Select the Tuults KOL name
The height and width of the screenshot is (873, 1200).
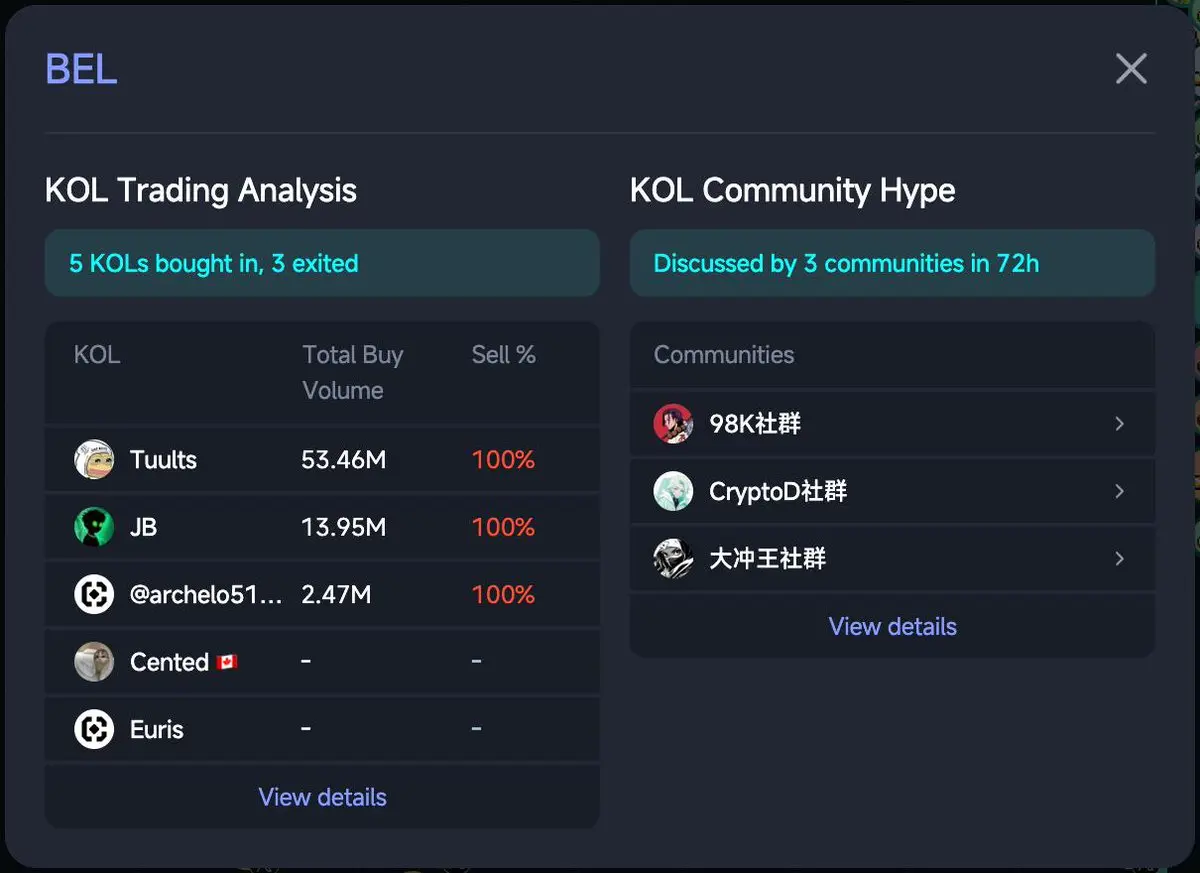pos(163,460)
